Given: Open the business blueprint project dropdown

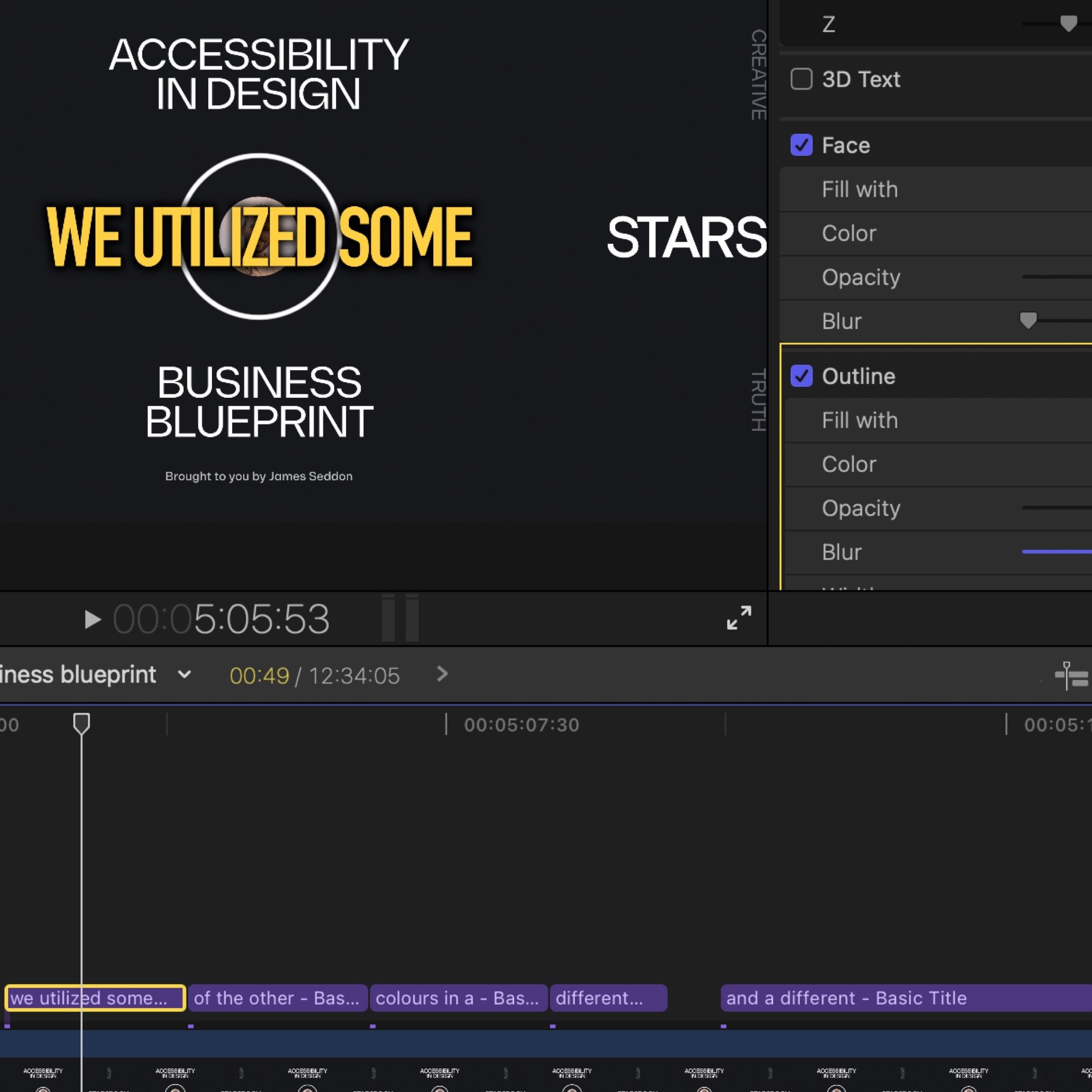Looking at the screenshot, I should pyautogui.click(x=184, y=674).
